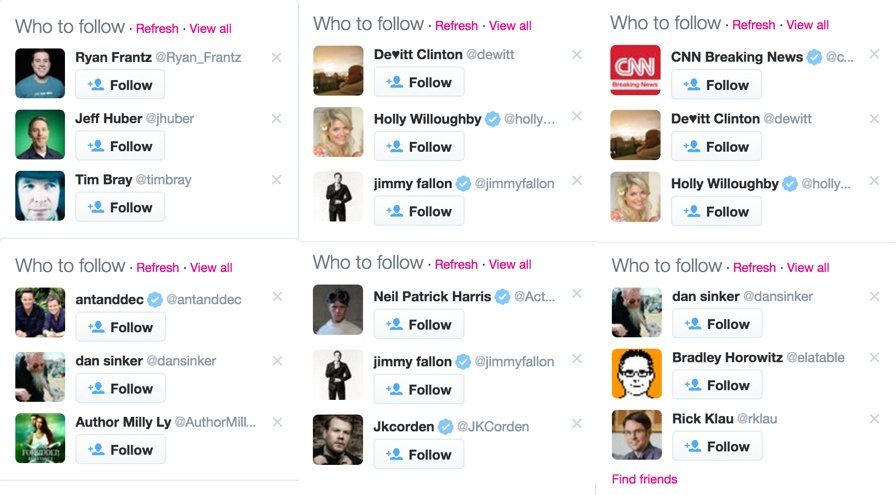The image size is (896, 495).
Task: Click Bradley Horowitz's cartoon avatar
Action: pyautogui.click(x=637, y=373)
